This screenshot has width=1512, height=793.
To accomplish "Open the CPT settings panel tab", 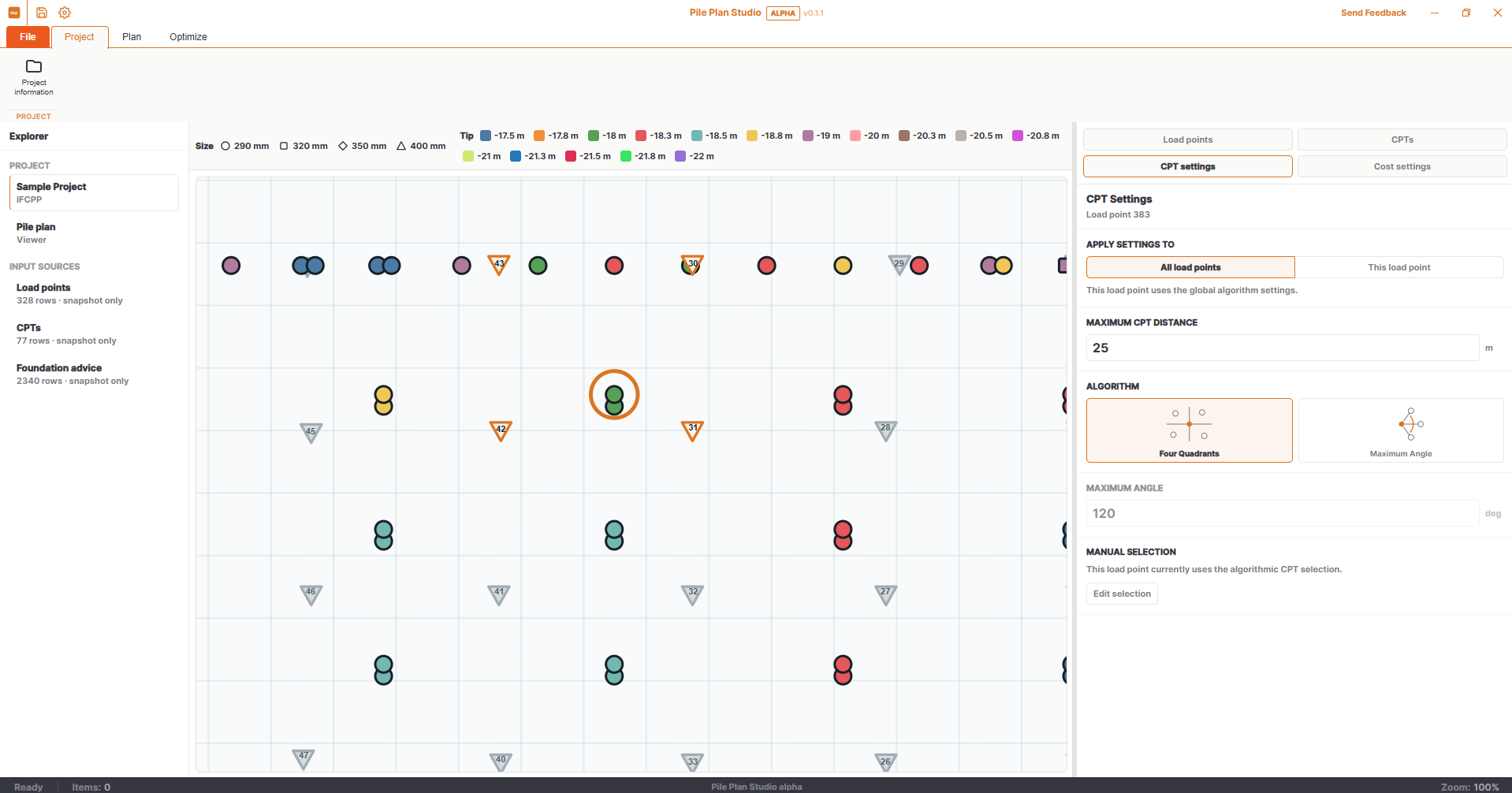I will tap(1188, 166).
